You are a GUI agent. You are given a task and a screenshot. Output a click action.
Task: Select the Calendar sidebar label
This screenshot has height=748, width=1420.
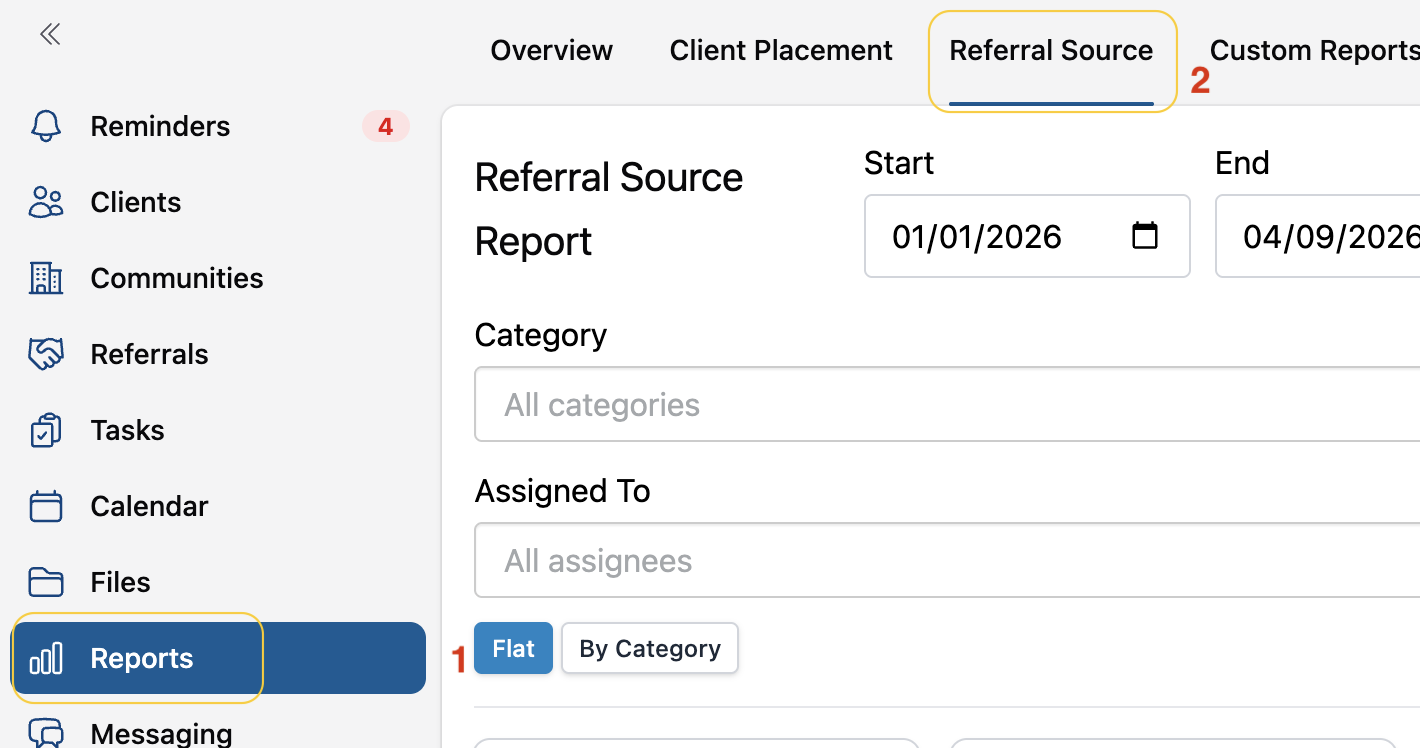[x=149, y=506]
